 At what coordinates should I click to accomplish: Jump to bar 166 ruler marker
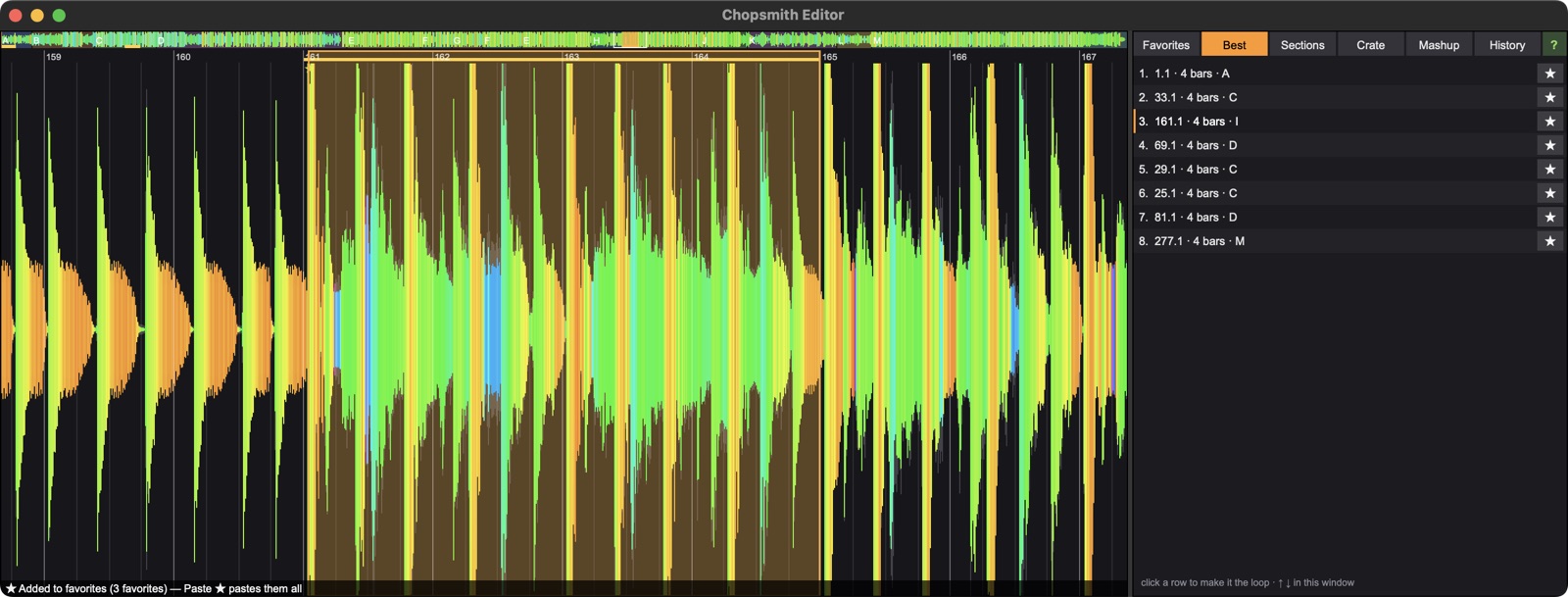(x=959, y=57)
